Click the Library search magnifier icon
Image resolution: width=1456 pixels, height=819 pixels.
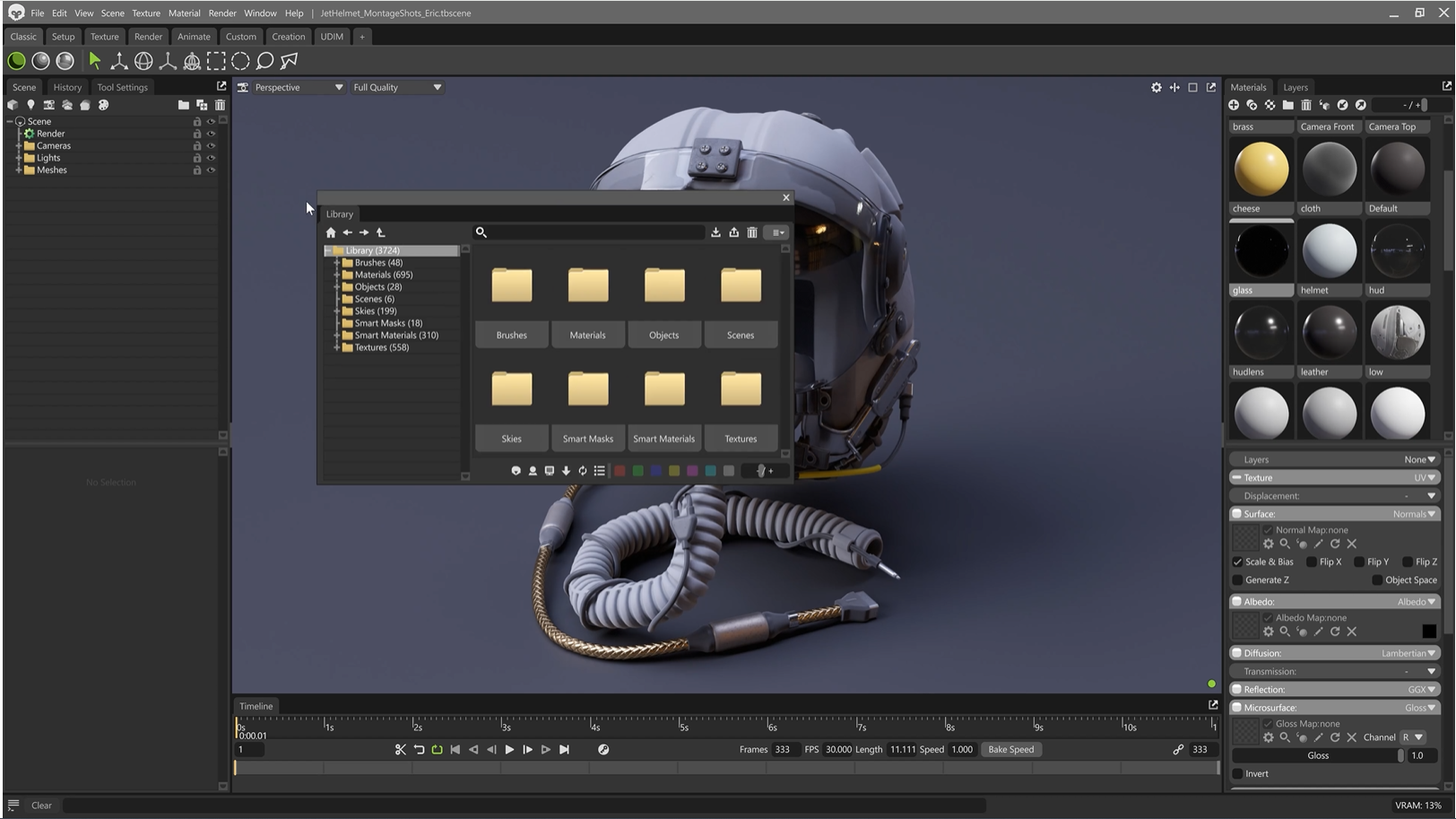tap(481, 232)
